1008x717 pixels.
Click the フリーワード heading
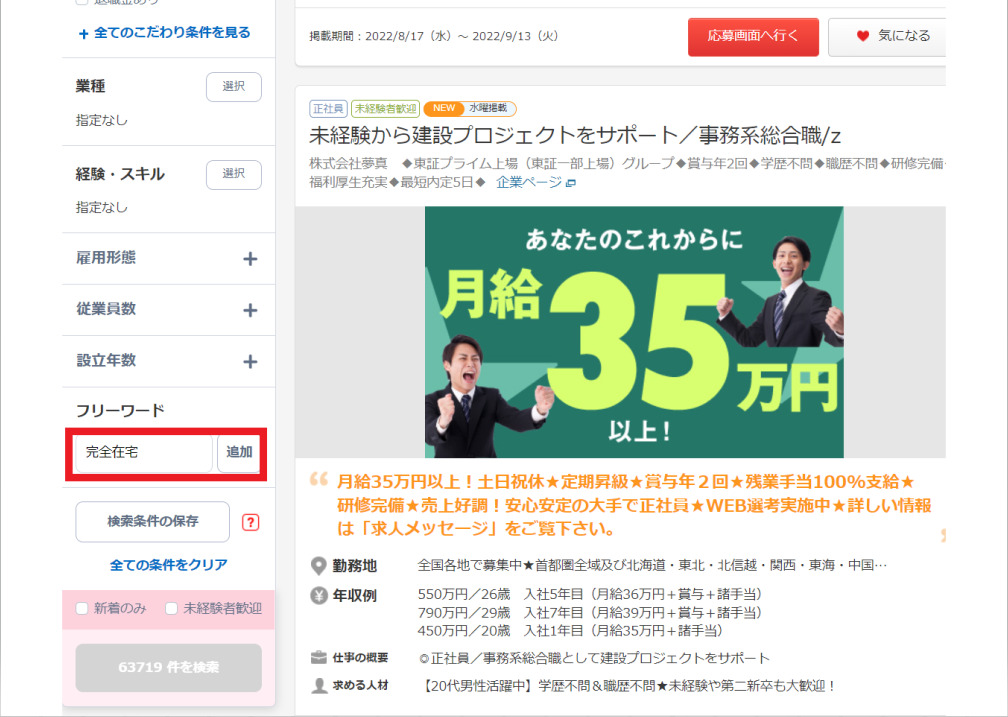pos(120,410)
